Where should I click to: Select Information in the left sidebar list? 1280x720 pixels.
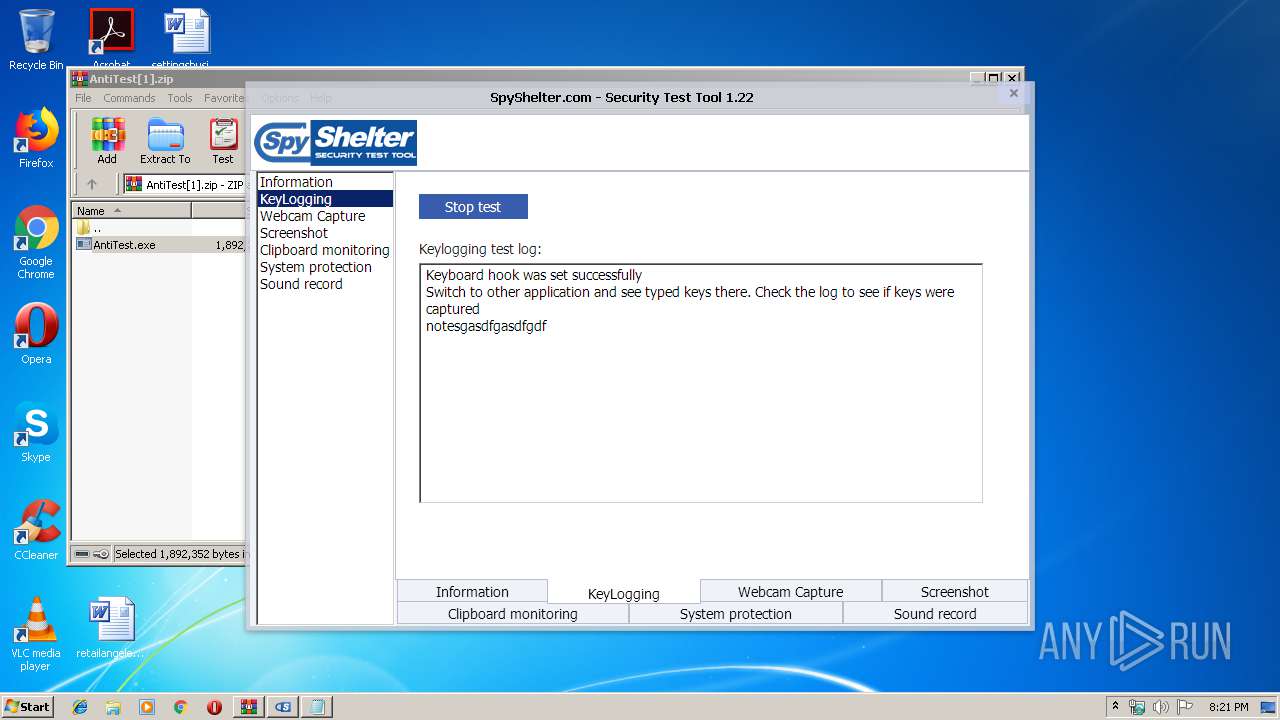(325, 182)
